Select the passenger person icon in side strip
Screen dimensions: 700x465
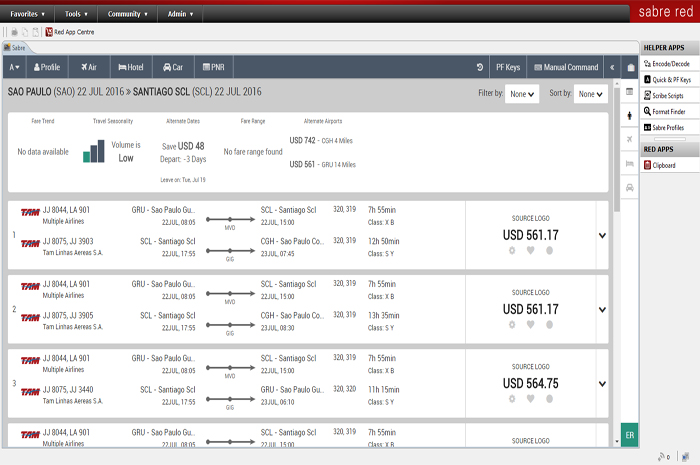pyautogui.click(x=629, y=116)
